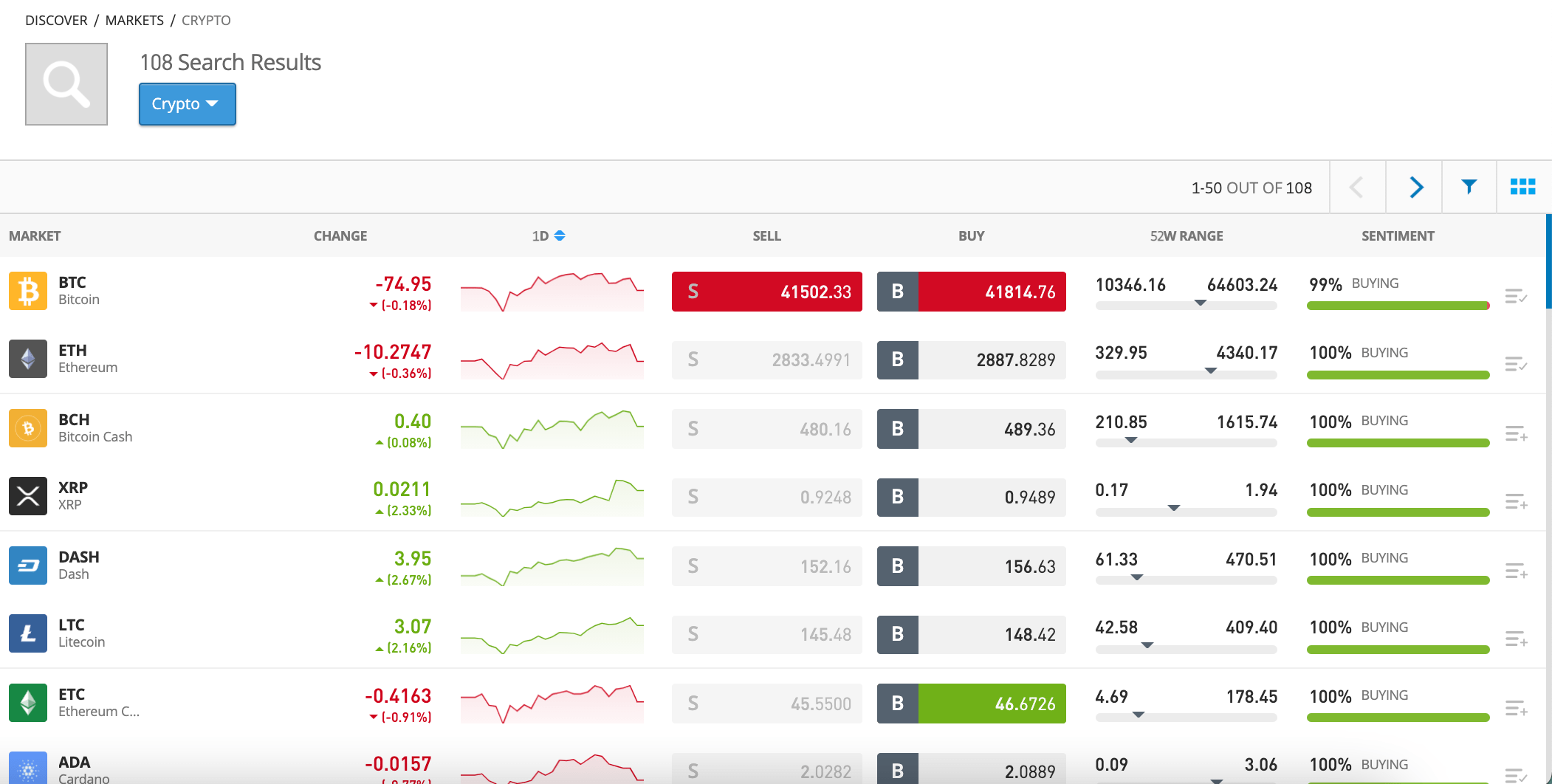The height and width of the screenshot is (784, 1552).
Task: Add ETC to watchlist
Action: (x=1516, y=709)
